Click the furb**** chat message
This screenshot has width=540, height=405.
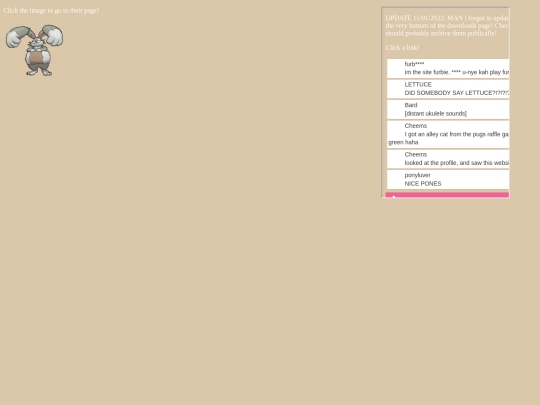[448, 68]
